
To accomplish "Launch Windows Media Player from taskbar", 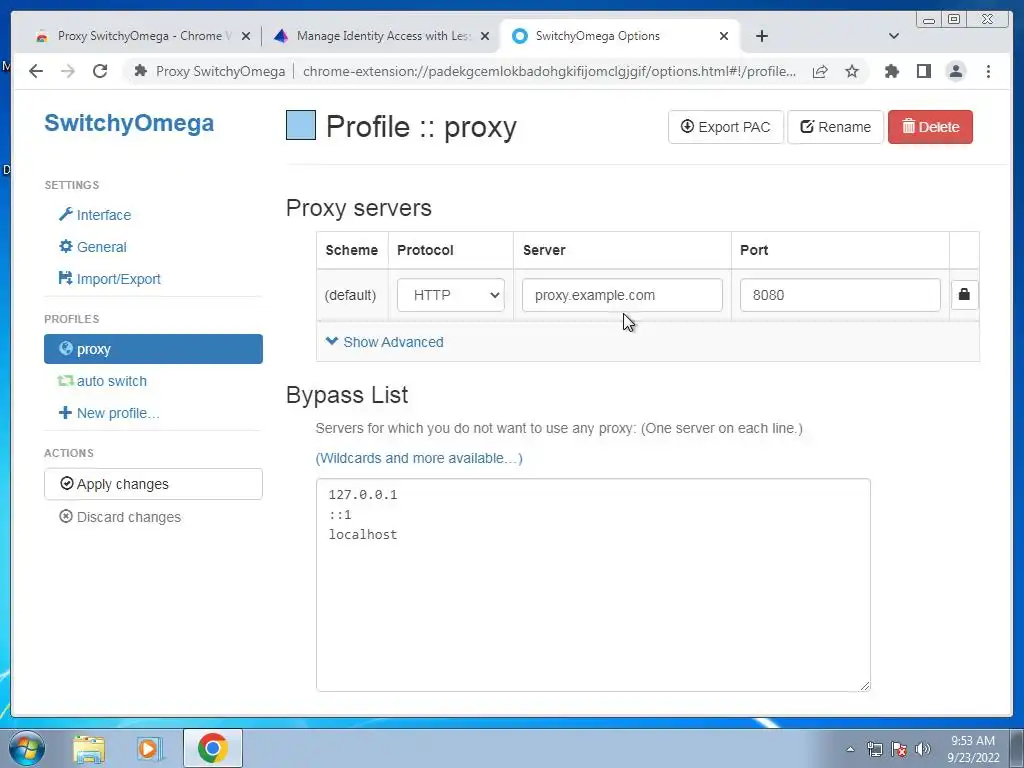I will pyautogui.click(x=149, y=748).
